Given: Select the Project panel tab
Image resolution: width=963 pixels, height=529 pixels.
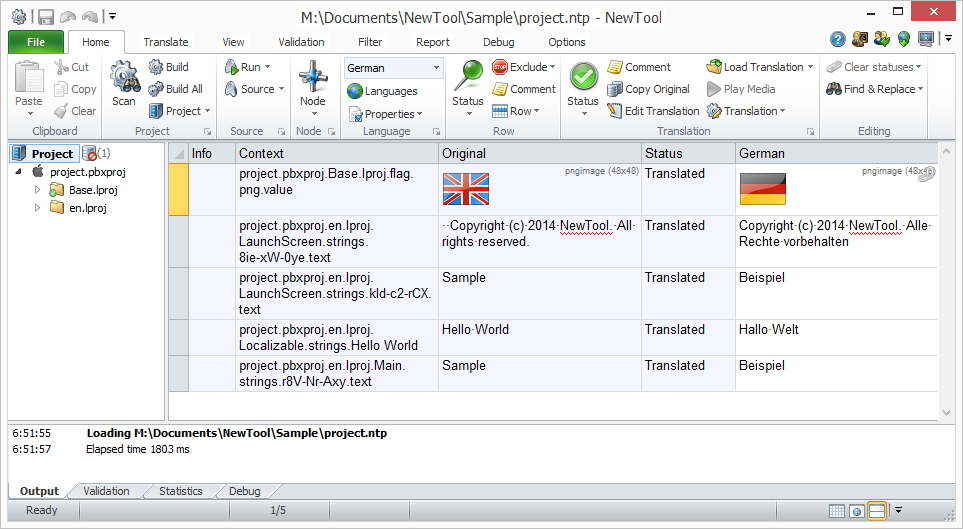Looking at the screenshot, I should click(45, 153).
